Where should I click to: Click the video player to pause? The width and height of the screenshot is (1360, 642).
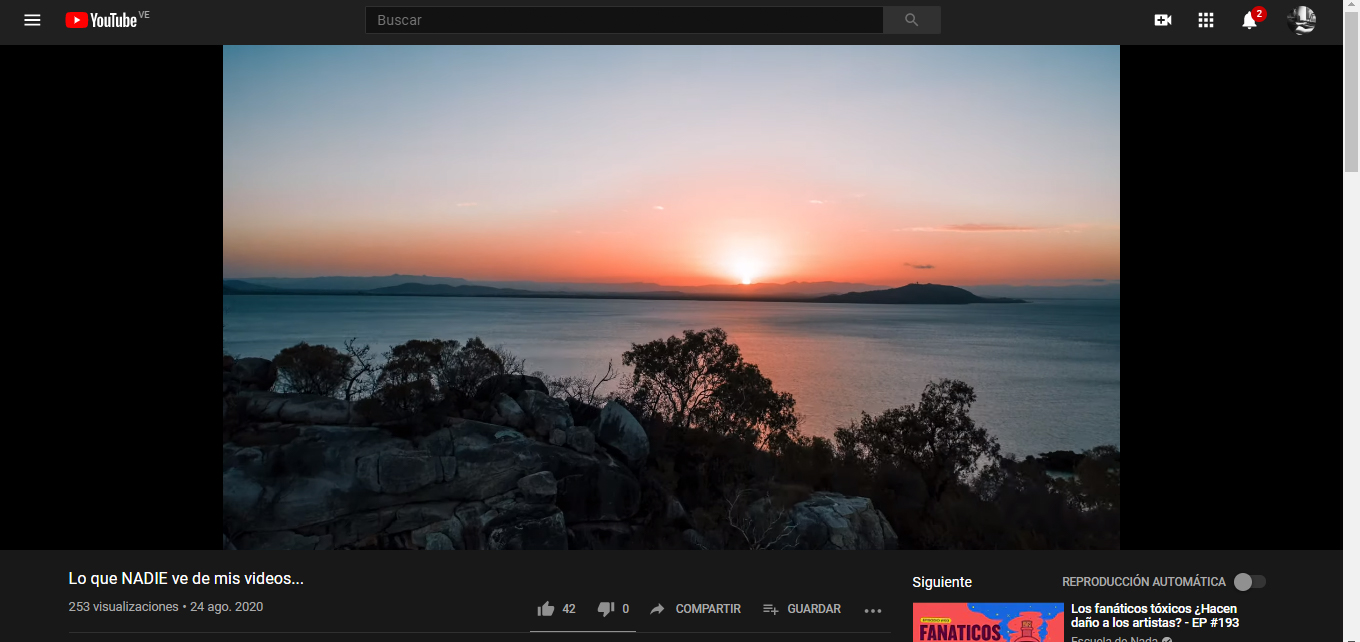pyautogui.click(x=671, y=297)
